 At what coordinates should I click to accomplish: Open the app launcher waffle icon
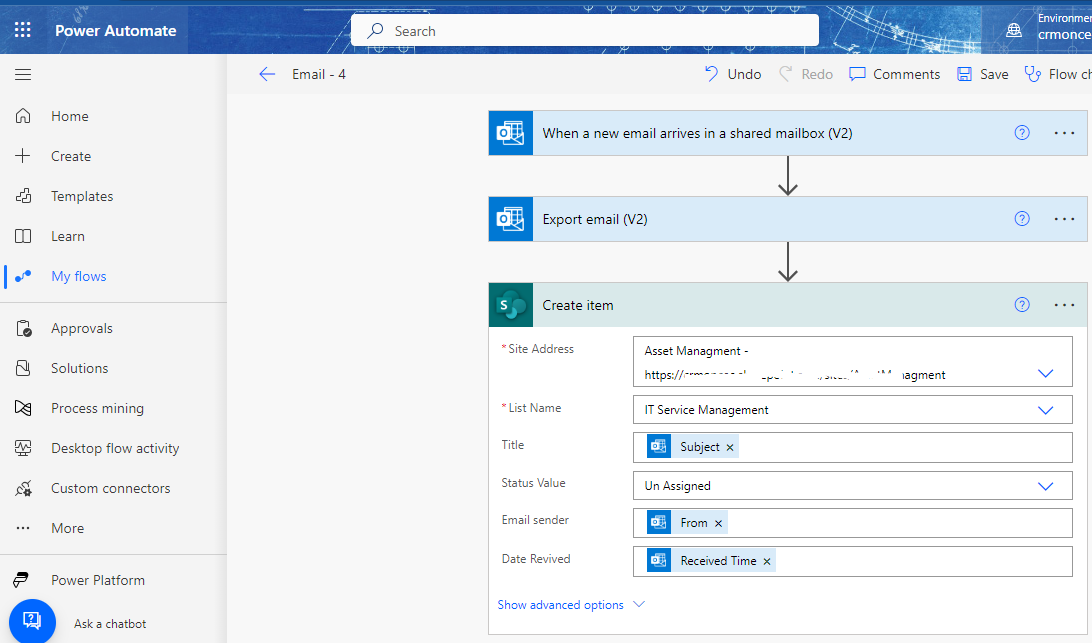tap(23, 30)
